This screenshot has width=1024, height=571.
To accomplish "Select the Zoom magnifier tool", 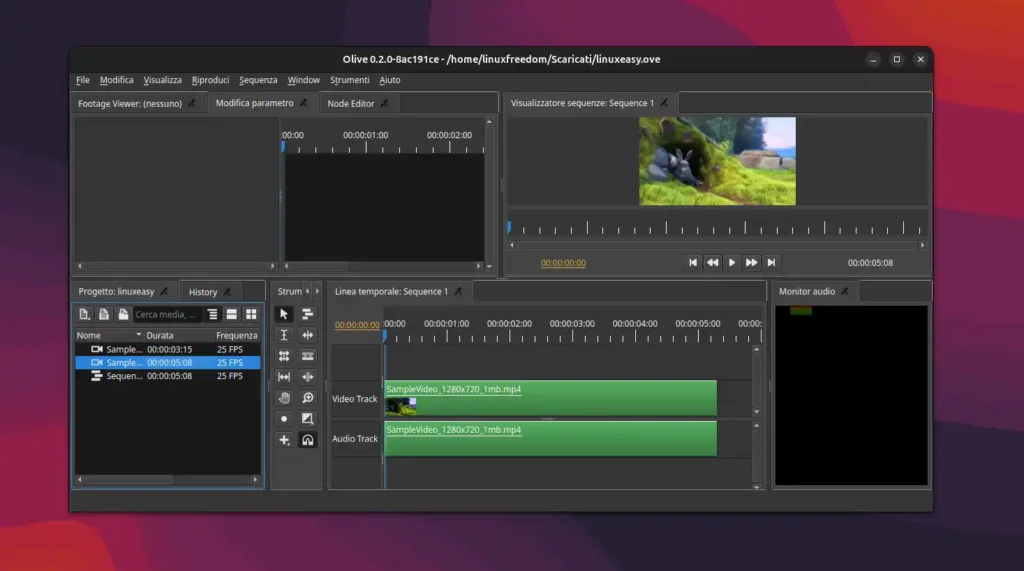I will (x=308, y=398).
